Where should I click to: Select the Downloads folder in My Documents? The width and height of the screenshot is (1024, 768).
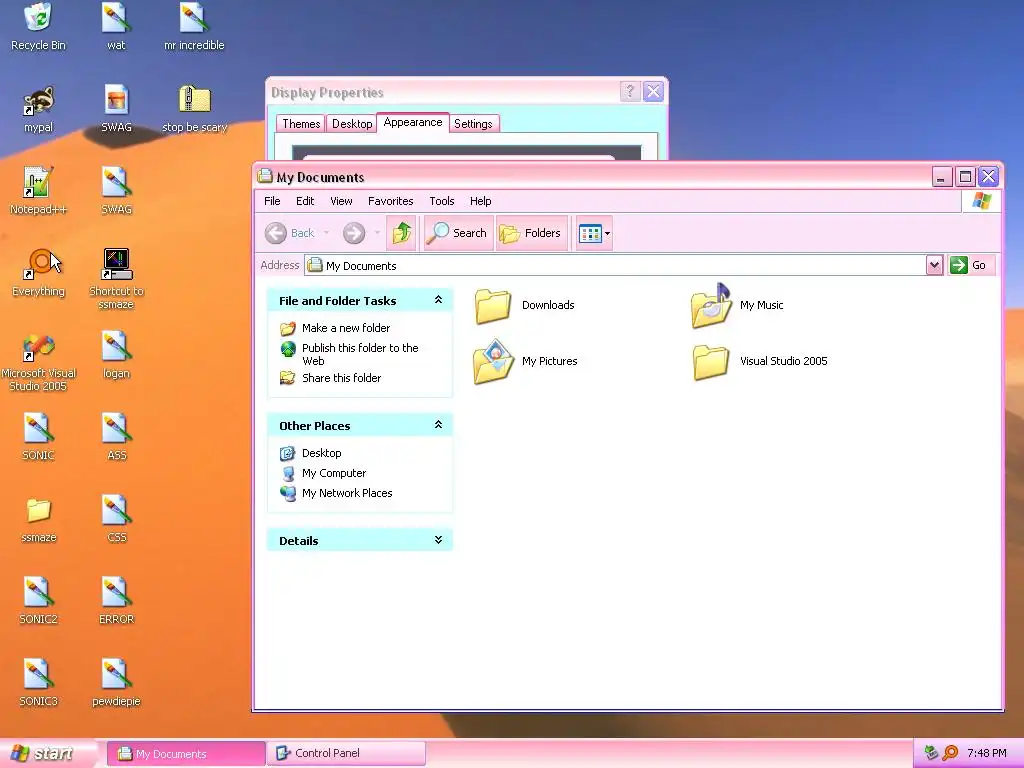tap(524, 306)
